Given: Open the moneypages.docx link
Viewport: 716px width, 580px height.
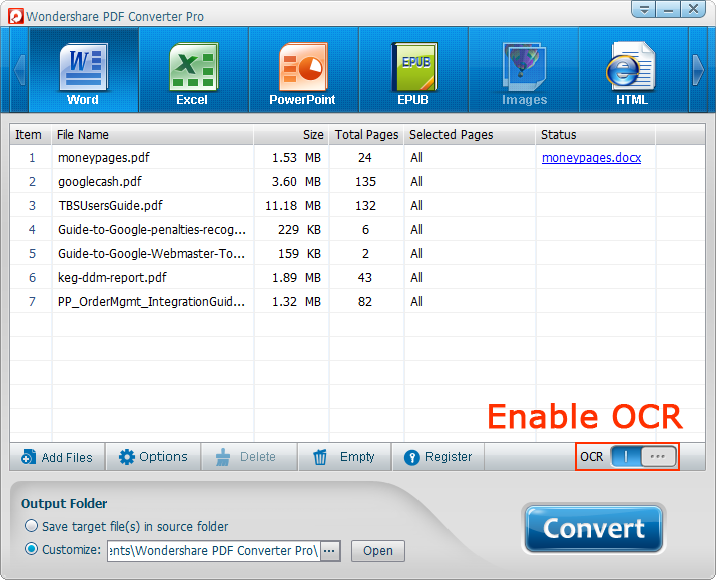Looking at the screenshot, I should point(591,158).
